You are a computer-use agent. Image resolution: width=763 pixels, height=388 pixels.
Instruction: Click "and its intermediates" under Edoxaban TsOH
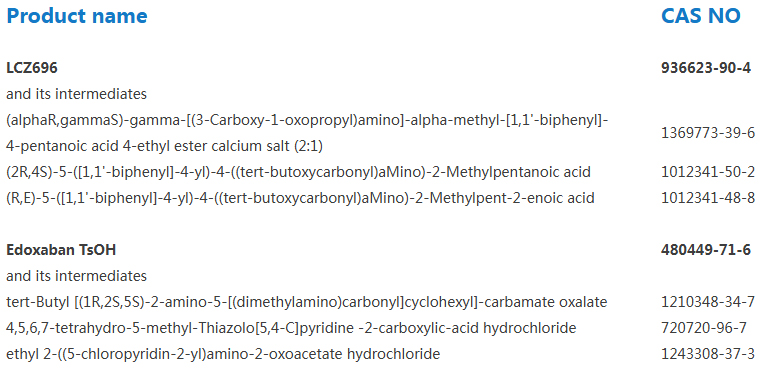pos(76,276)
